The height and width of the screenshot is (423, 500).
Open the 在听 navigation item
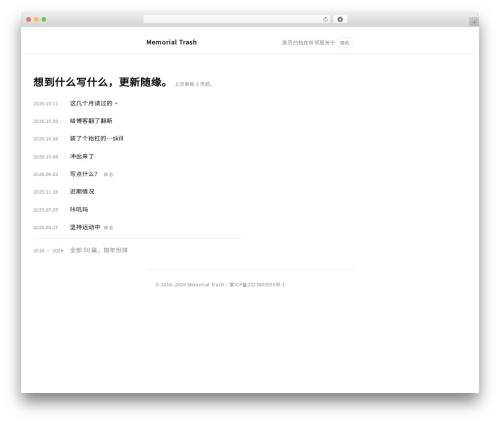click(308, 43)
